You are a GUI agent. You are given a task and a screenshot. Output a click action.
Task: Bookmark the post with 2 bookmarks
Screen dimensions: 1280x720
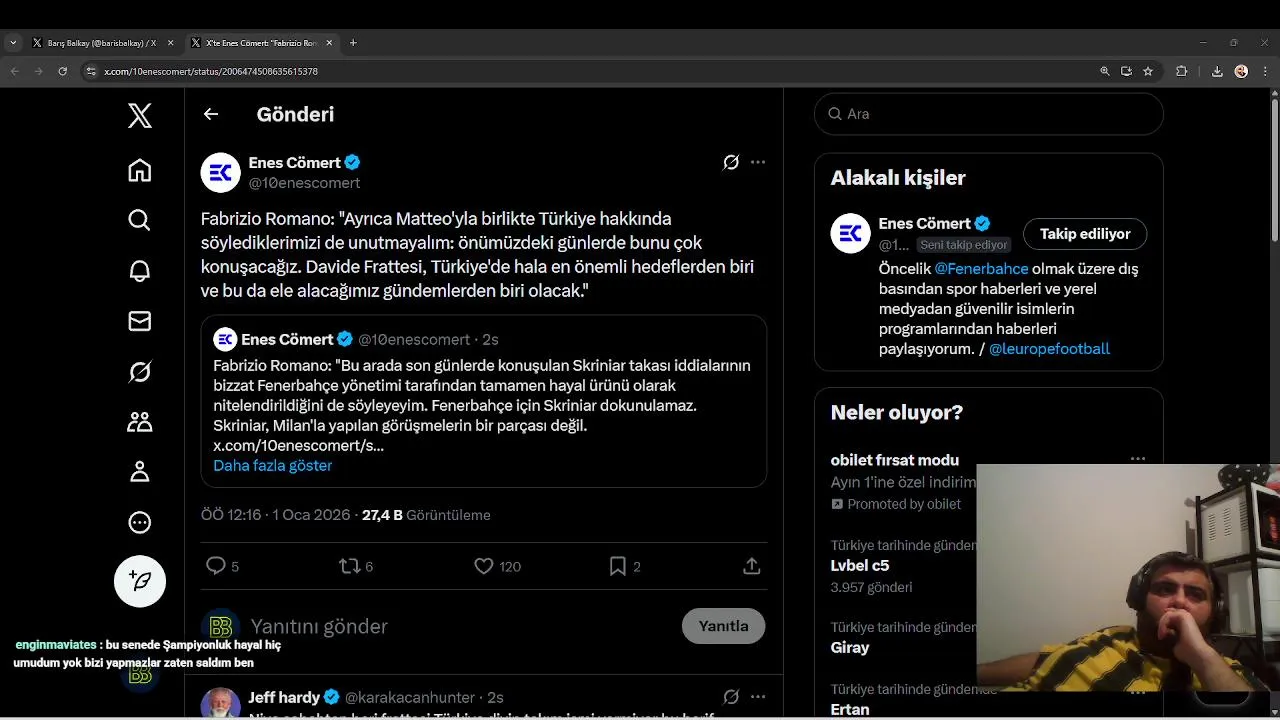[618, 566]
